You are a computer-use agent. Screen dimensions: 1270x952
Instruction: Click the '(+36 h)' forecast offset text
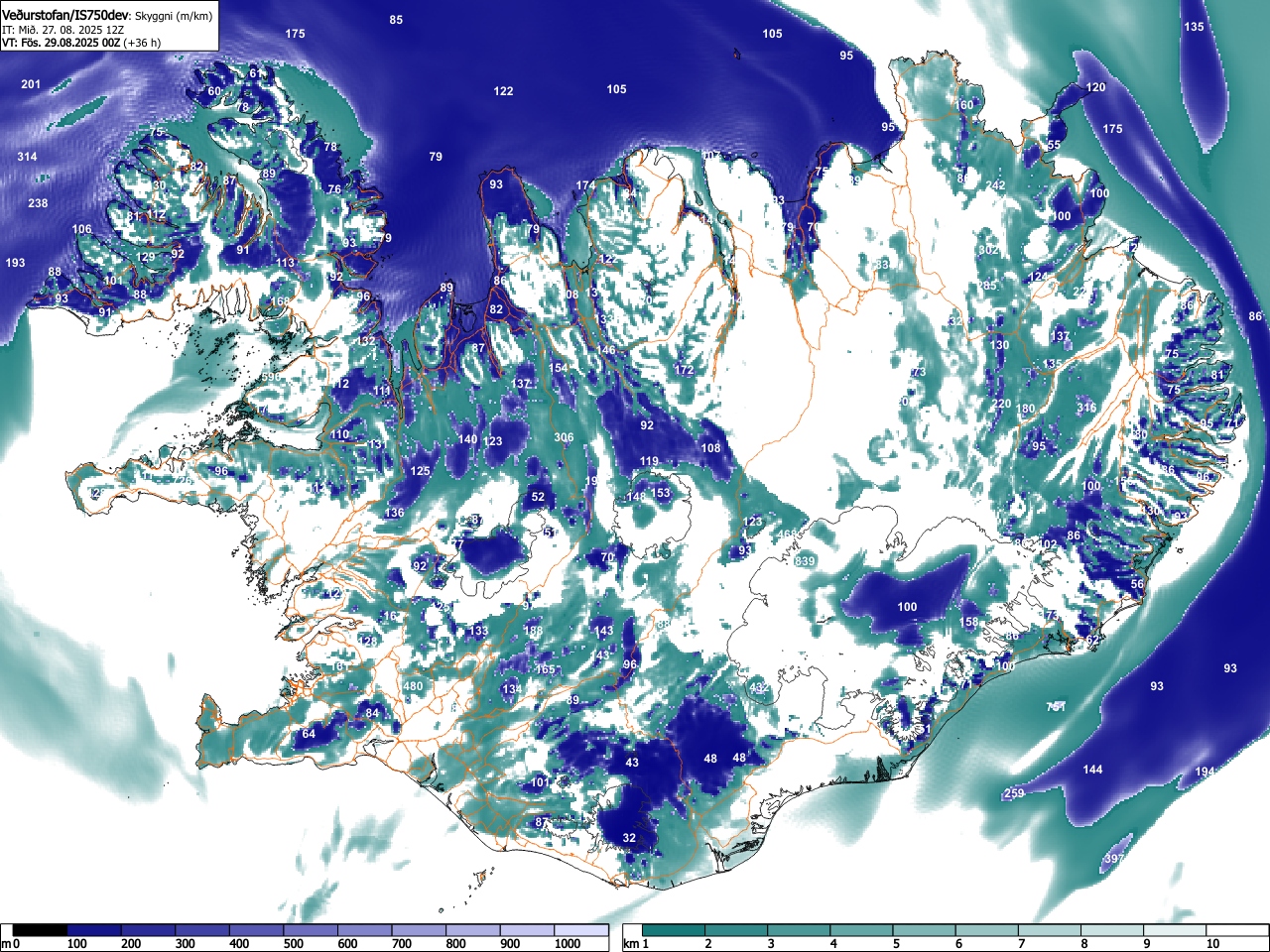(143, 43)
